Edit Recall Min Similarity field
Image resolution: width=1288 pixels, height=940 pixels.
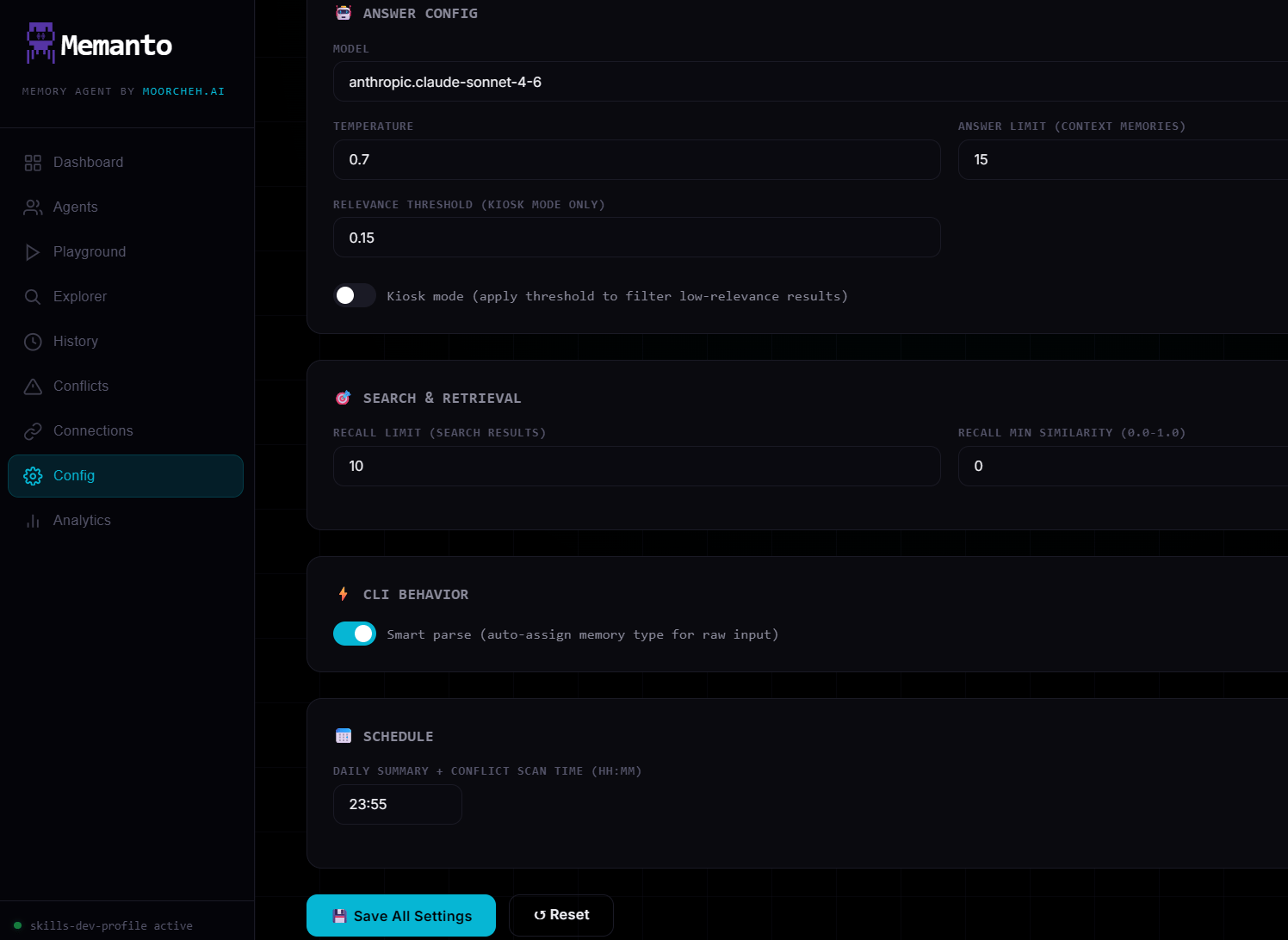click(1123, 466)
